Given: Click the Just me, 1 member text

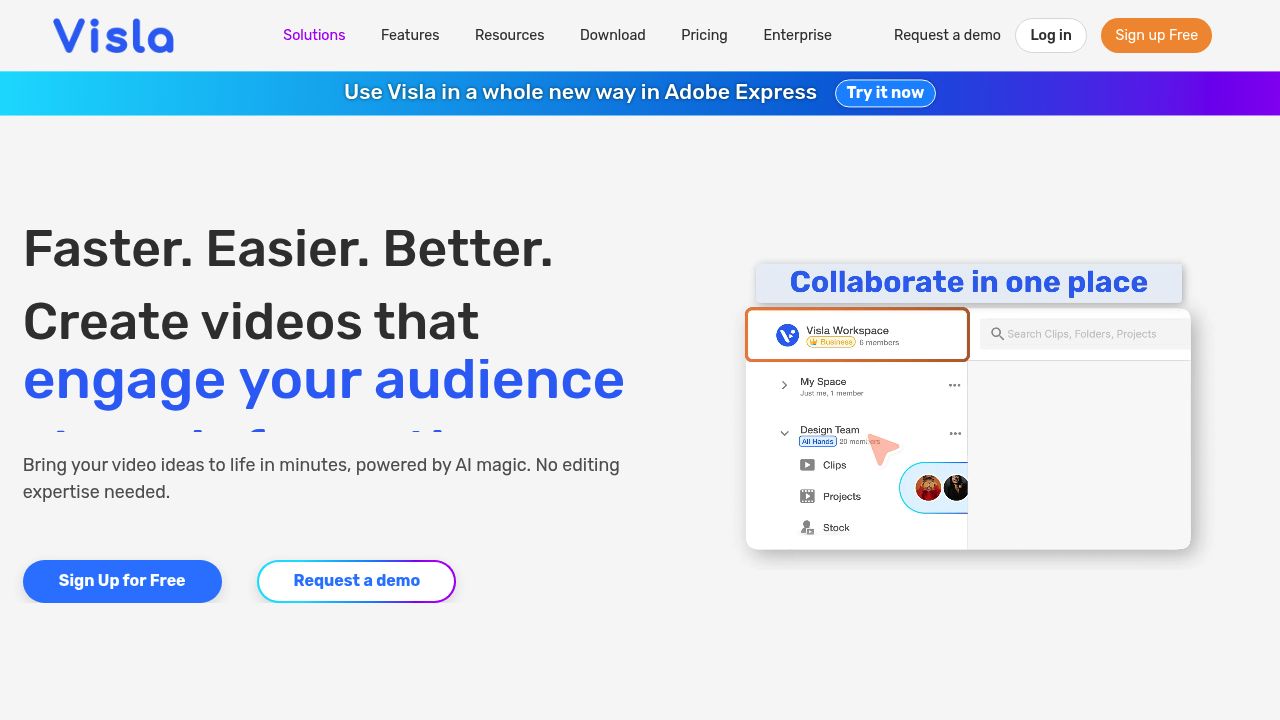Looking at the screenshot, I should point(832,393).
